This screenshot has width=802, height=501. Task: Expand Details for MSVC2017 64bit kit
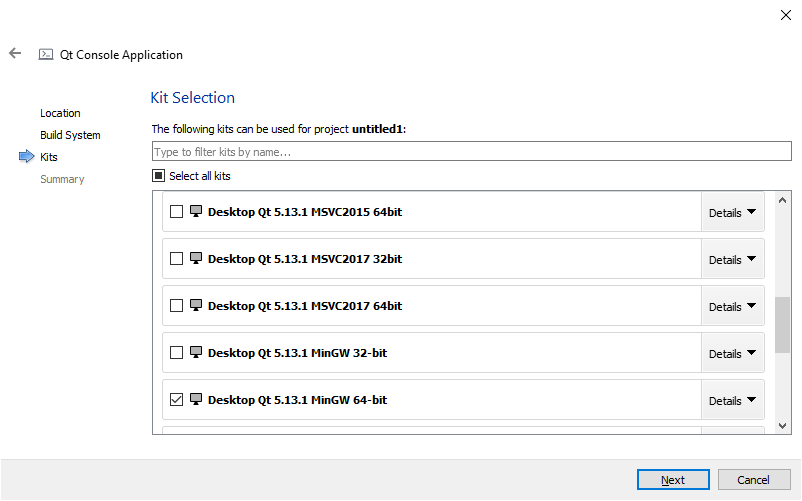pyautogui.click(x=732, y=306)
